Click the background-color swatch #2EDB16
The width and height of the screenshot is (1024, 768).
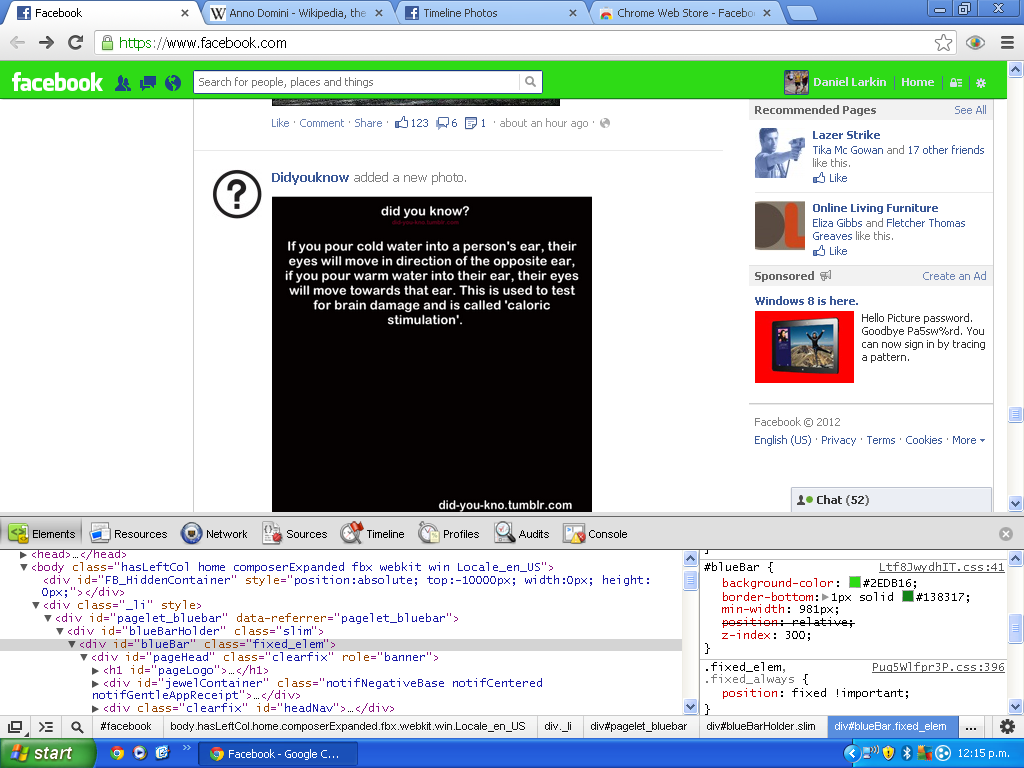(x=854, y=583)
